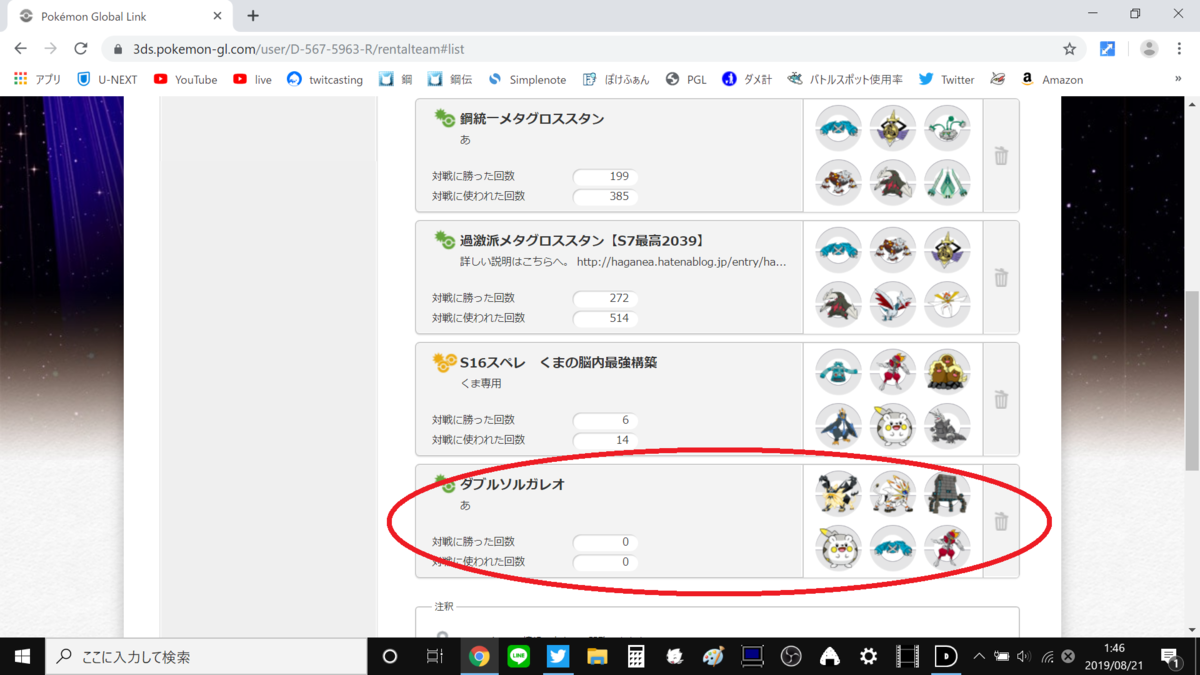The height and width of the screenshot is (675, 1200).
Task: Go back to the previous page
Action: click(21, 48)
